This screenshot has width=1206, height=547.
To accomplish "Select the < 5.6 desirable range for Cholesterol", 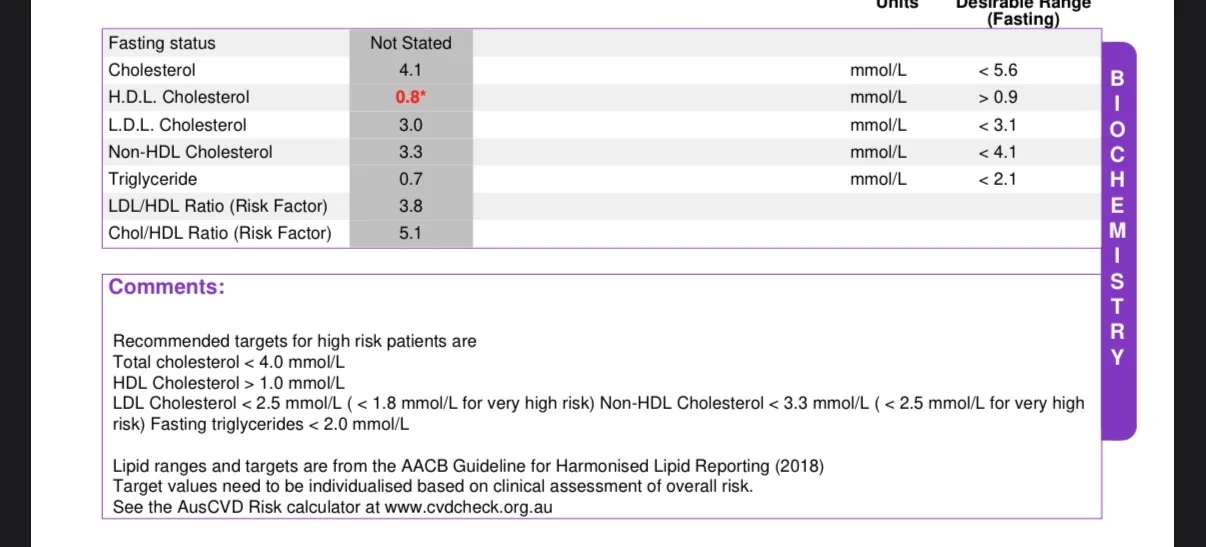I will [997, 70].
